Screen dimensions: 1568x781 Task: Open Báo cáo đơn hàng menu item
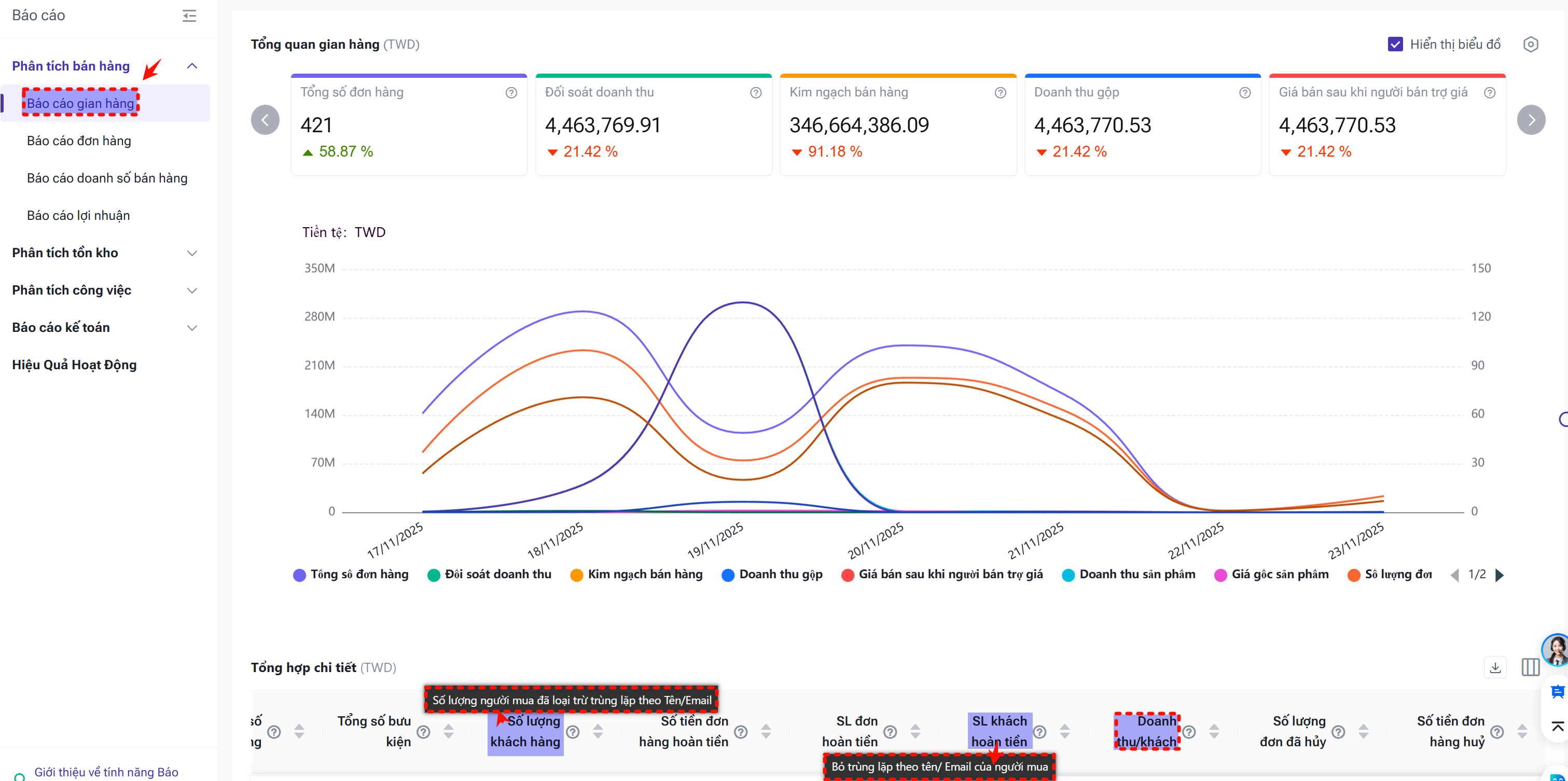[79, 141]
